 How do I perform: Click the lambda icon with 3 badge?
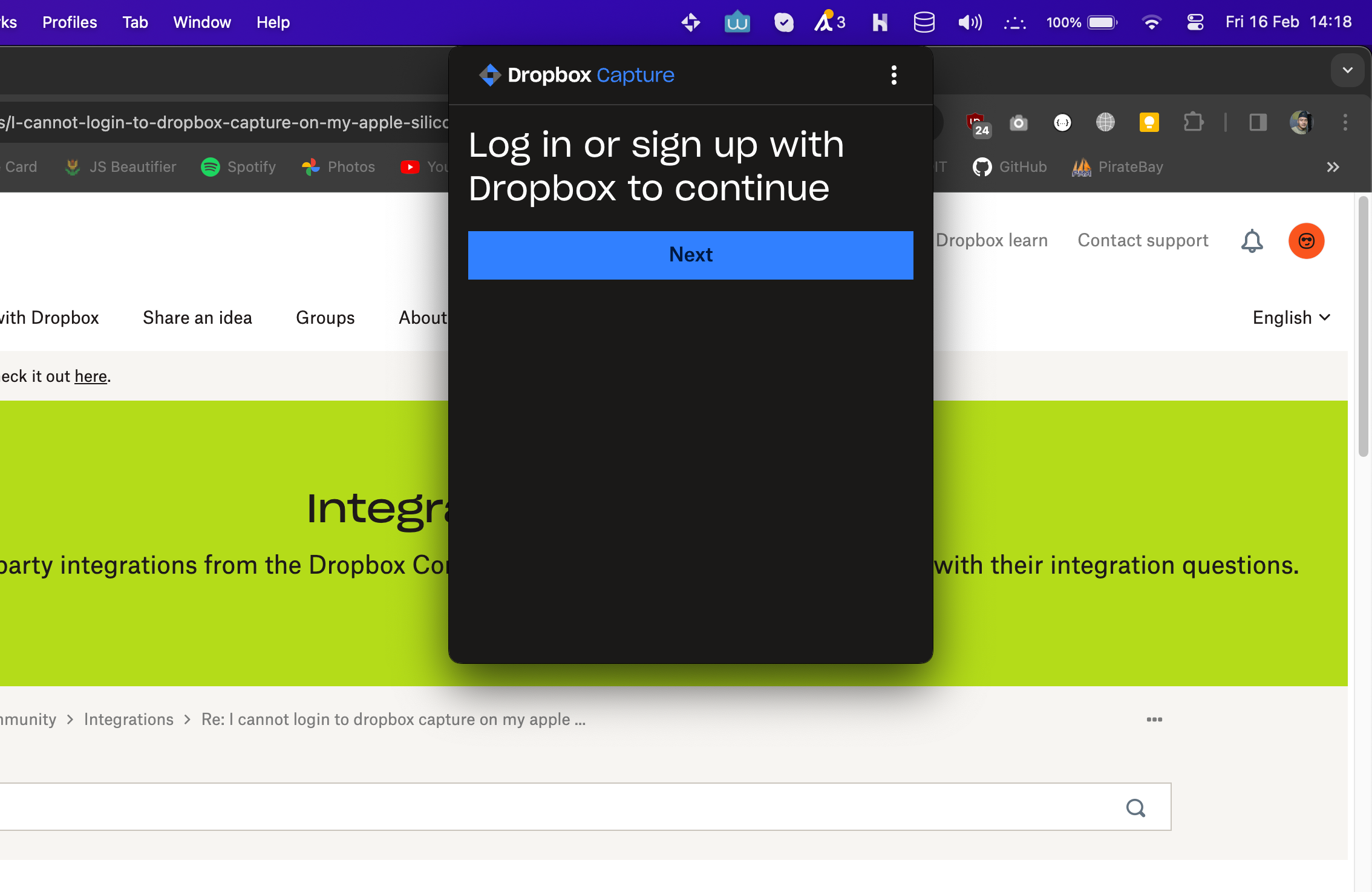point(829,22)
